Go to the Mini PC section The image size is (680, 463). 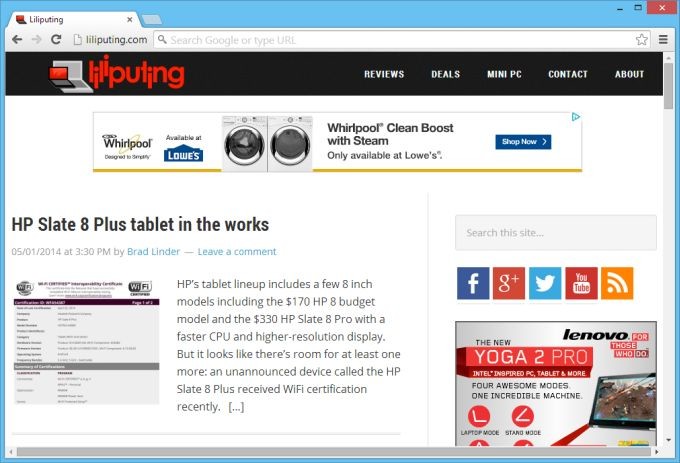click(506, 74)
